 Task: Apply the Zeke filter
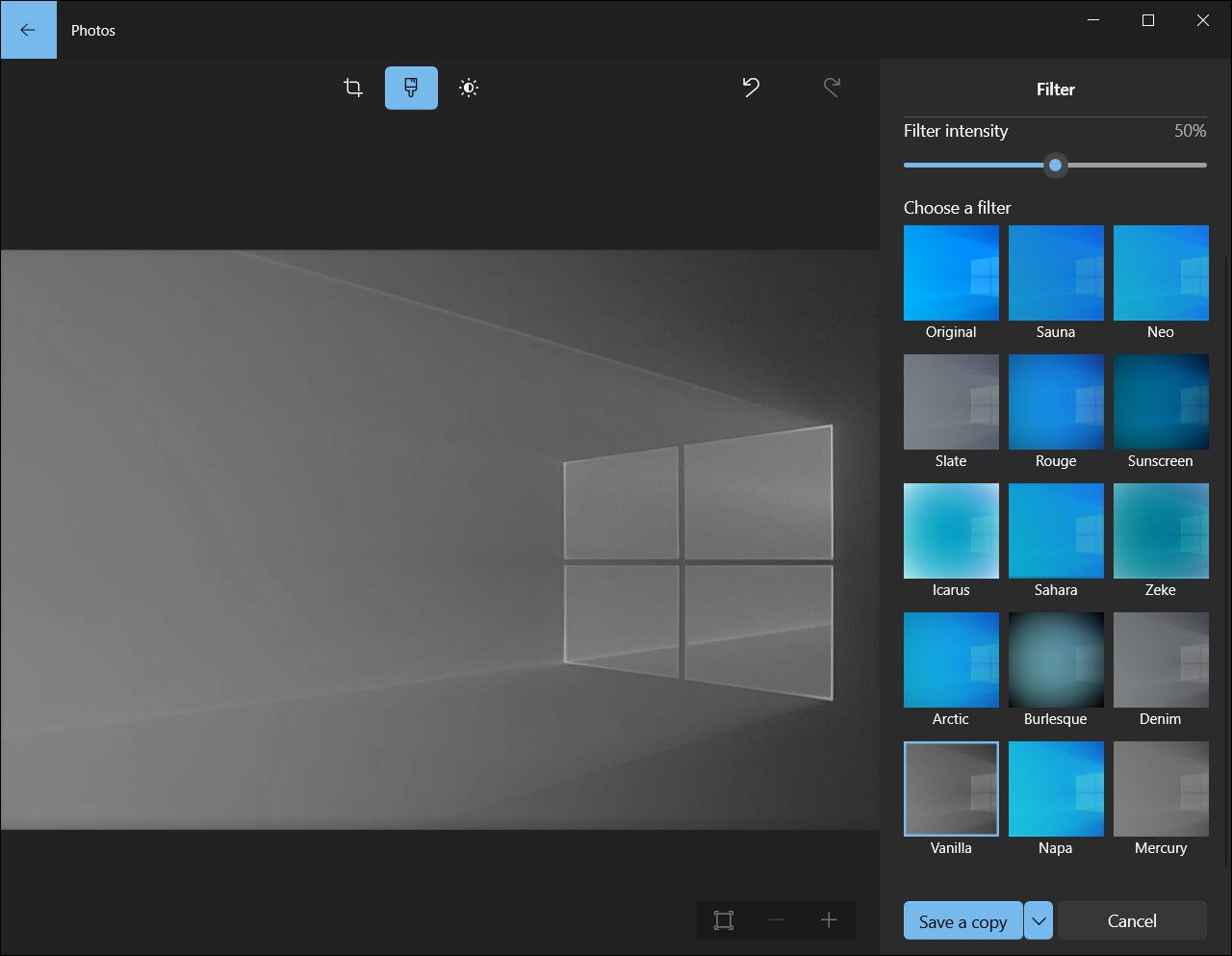[x=1161, y=530]
